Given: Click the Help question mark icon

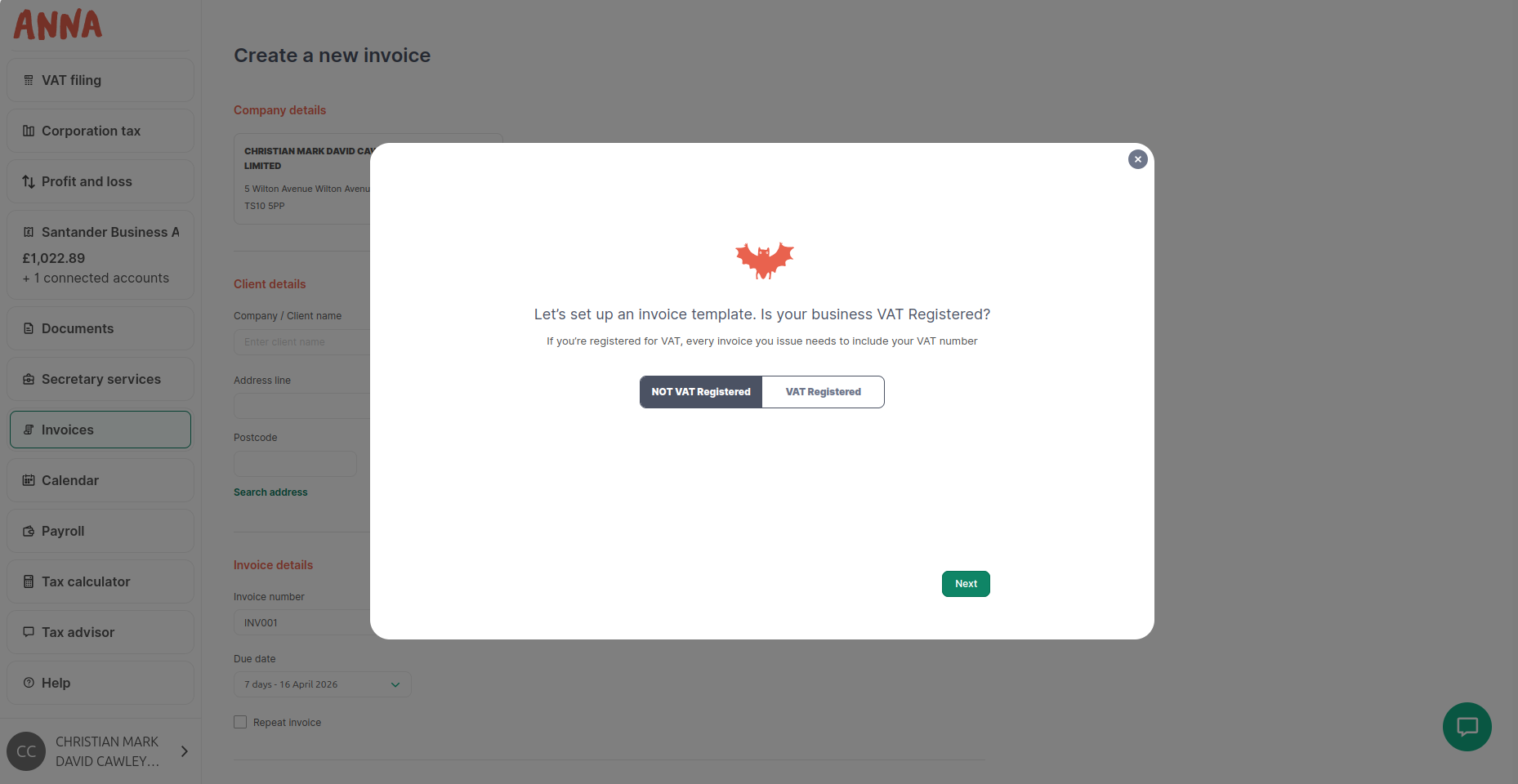Looking at the screenshot, I should [x=29, y=683].
